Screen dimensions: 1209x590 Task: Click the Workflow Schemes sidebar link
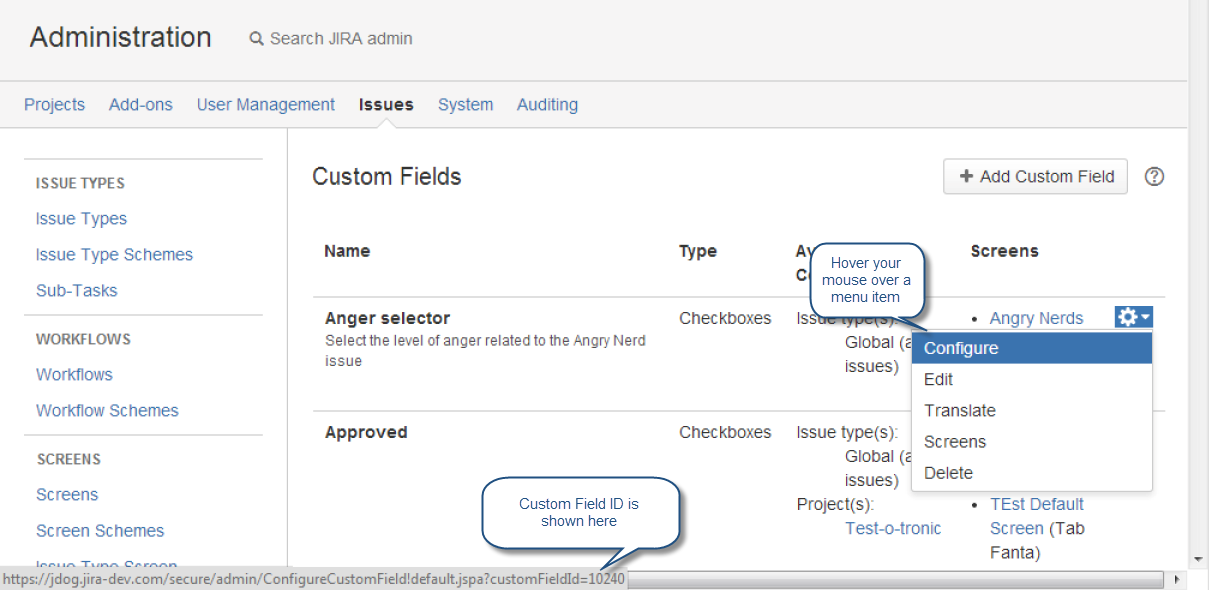[x=107, y=410]
